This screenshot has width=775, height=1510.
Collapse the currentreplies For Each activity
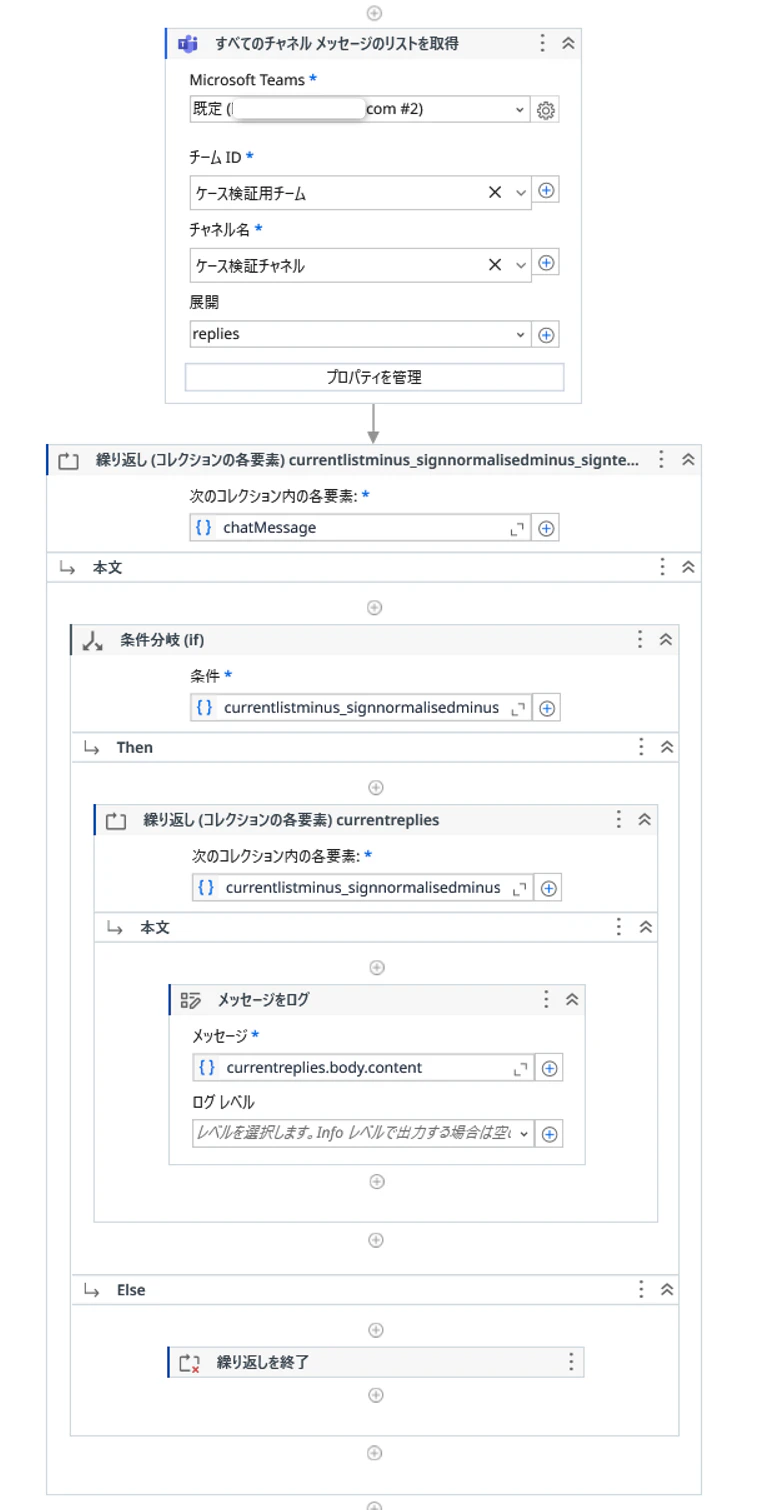click(x=645, y=820)
